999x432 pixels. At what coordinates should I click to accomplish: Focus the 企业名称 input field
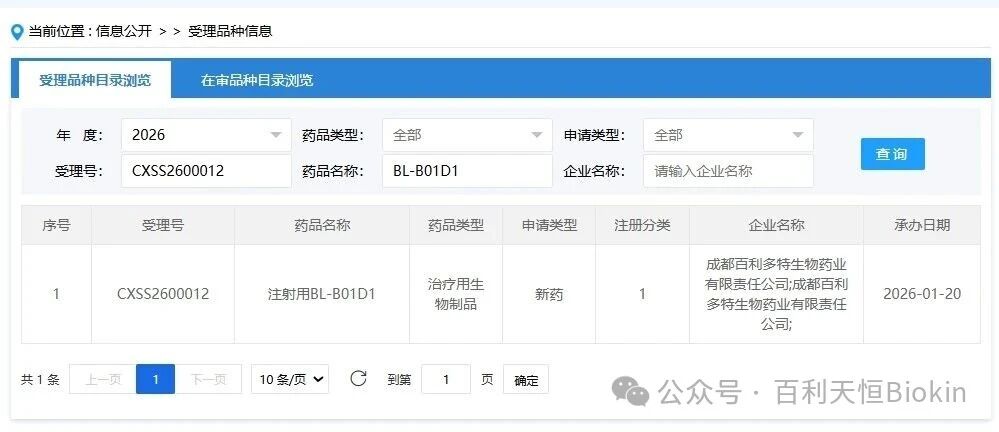coord(727,171)
